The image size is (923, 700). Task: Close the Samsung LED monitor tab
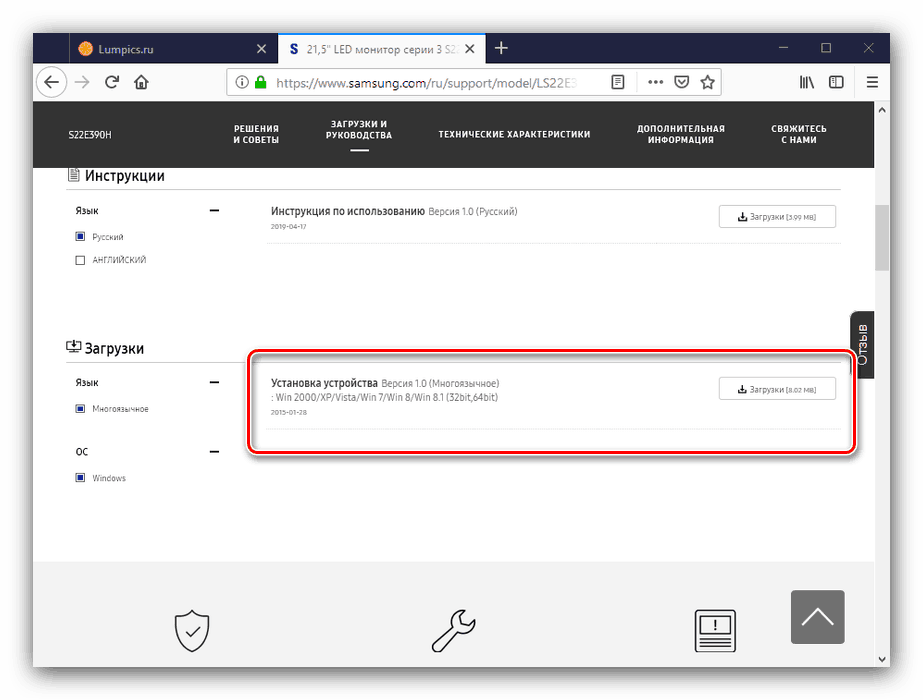(x=470, y=49)
